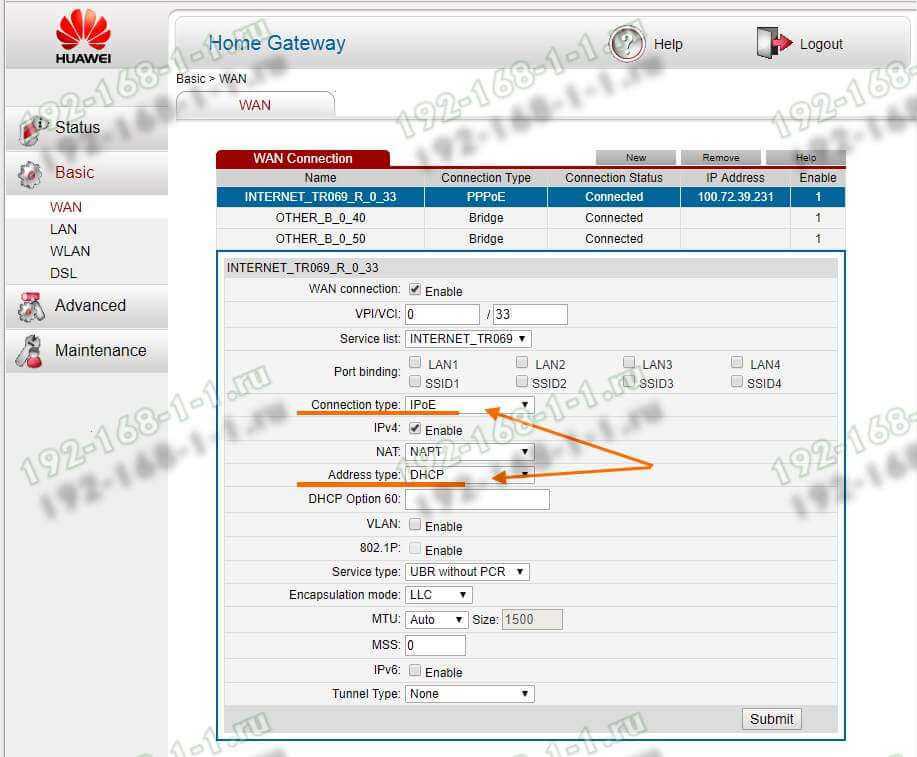This screenshot has width=917, height=757.
Task: Toggle the WAN connection Enable checkbox
Action: pyautogui.click(x=415, y=290)
